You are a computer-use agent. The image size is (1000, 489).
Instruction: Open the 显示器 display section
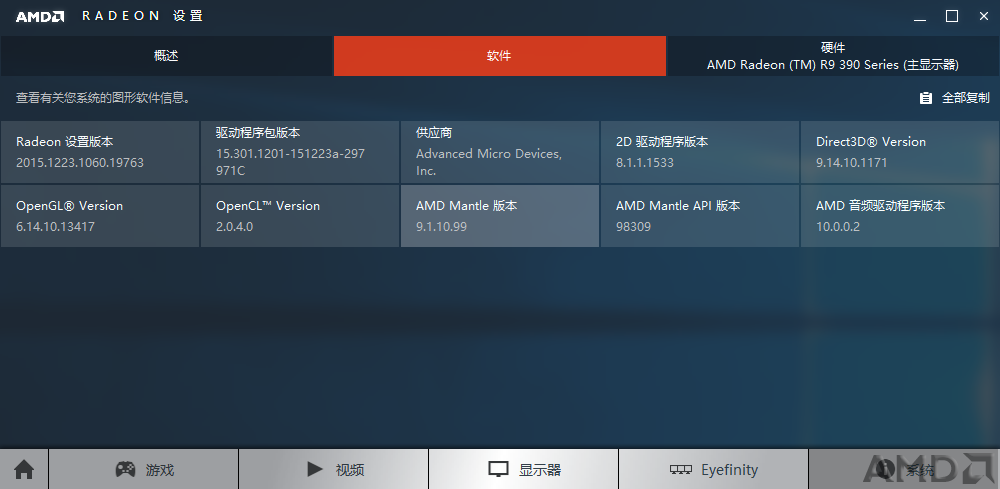point(524,470)
